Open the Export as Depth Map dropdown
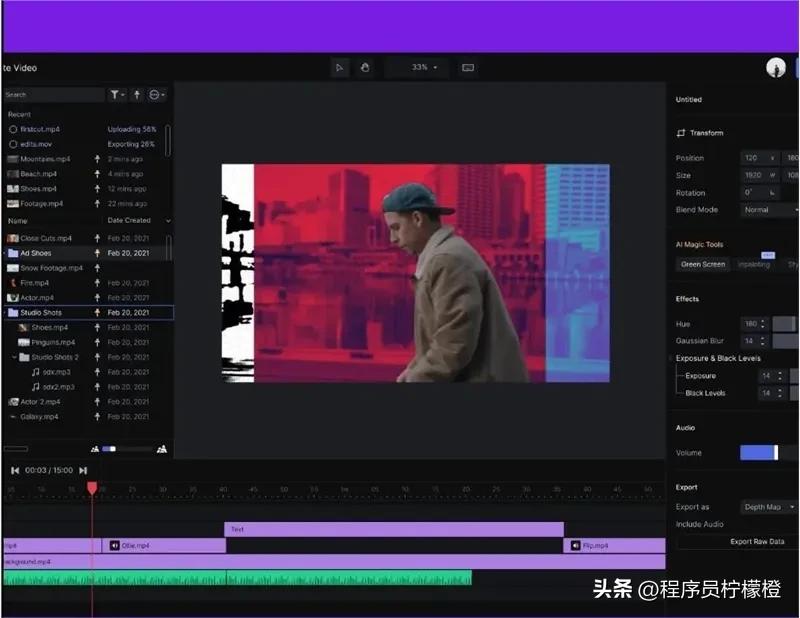The height and width of the screenshot is (618, 800). [x=767, y=507]
